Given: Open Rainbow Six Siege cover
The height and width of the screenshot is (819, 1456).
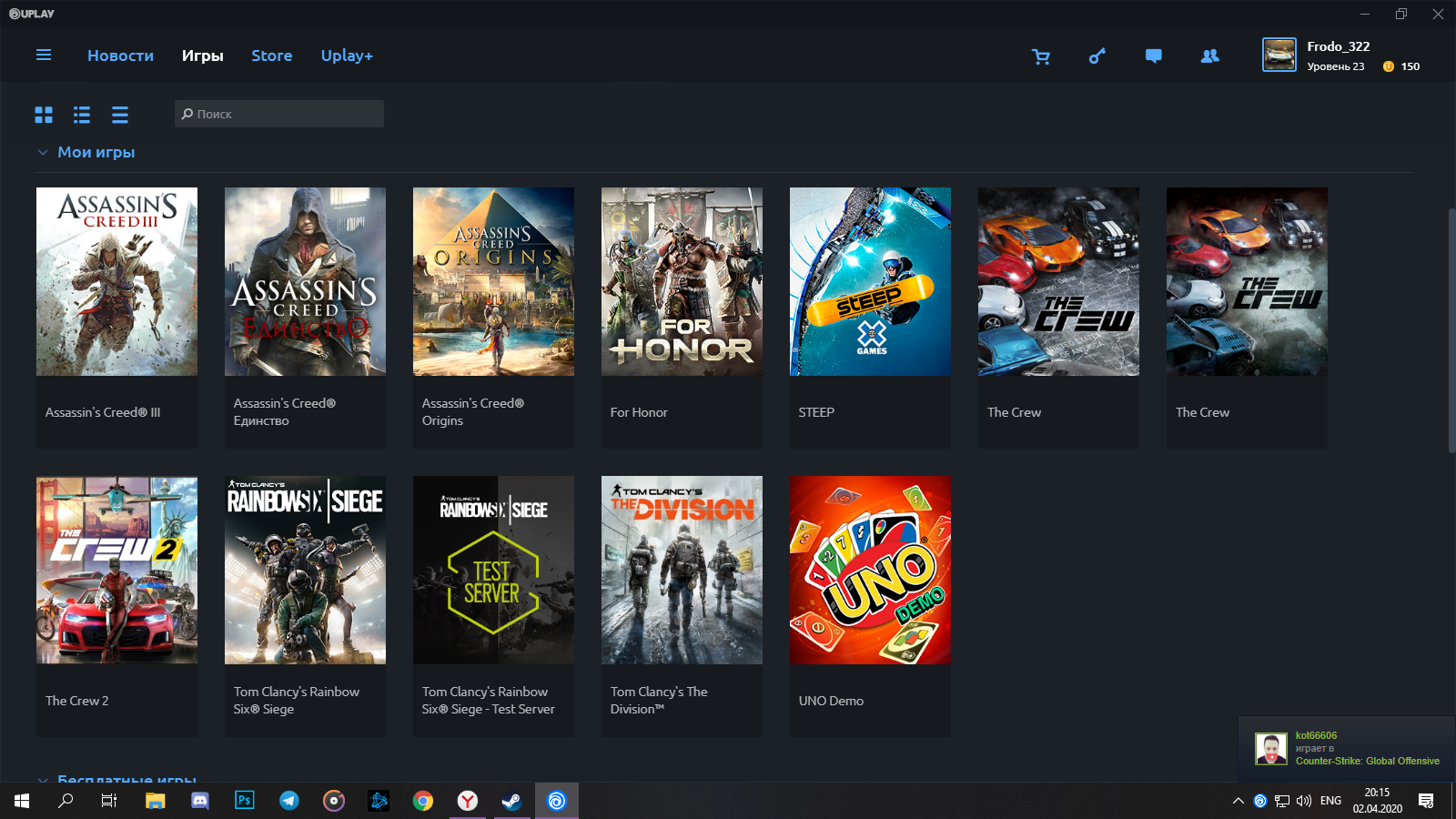Looking at the screenshot, I should (305, 570).
